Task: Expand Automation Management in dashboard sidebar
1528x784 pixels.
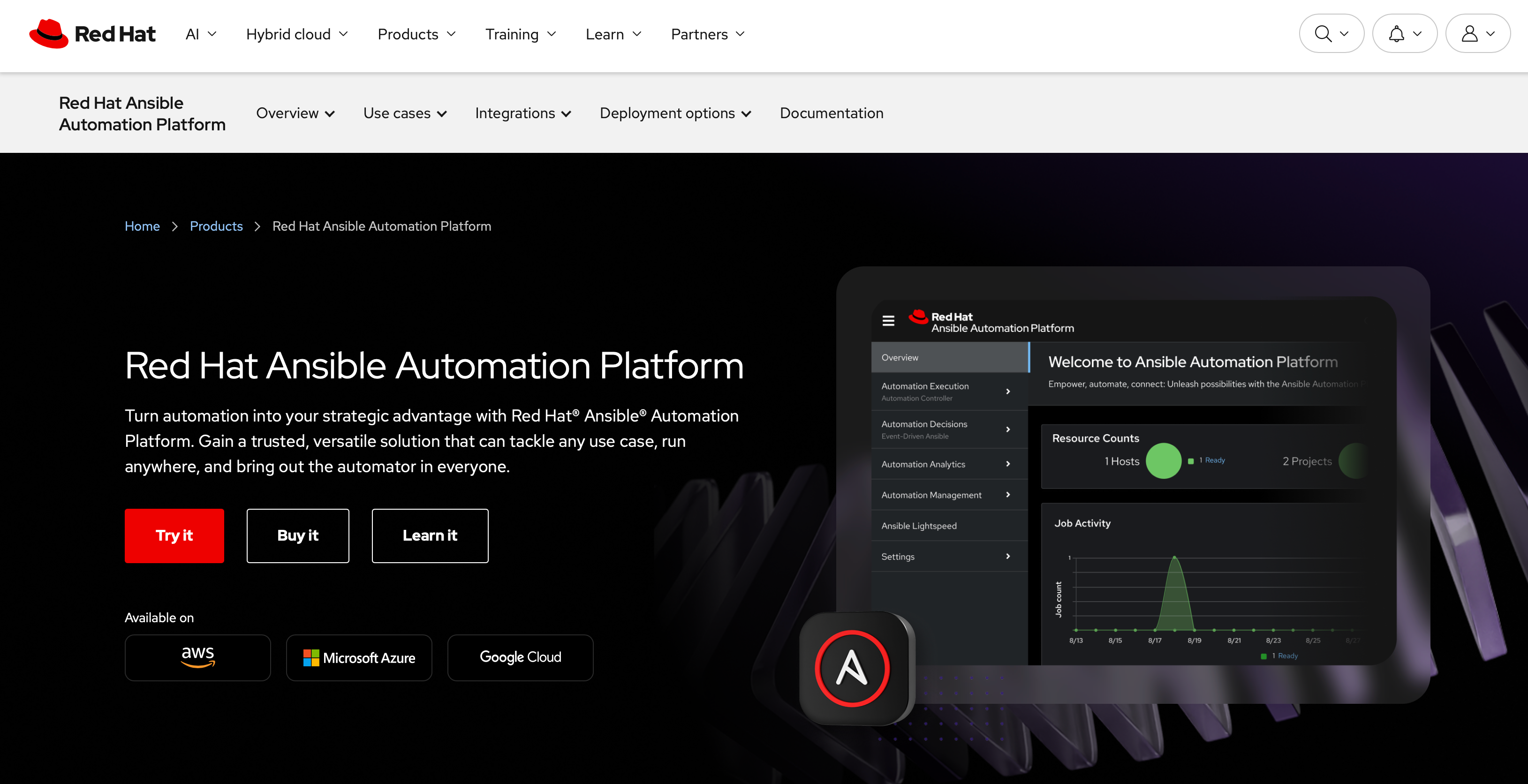Action: [x=950, y=495]
